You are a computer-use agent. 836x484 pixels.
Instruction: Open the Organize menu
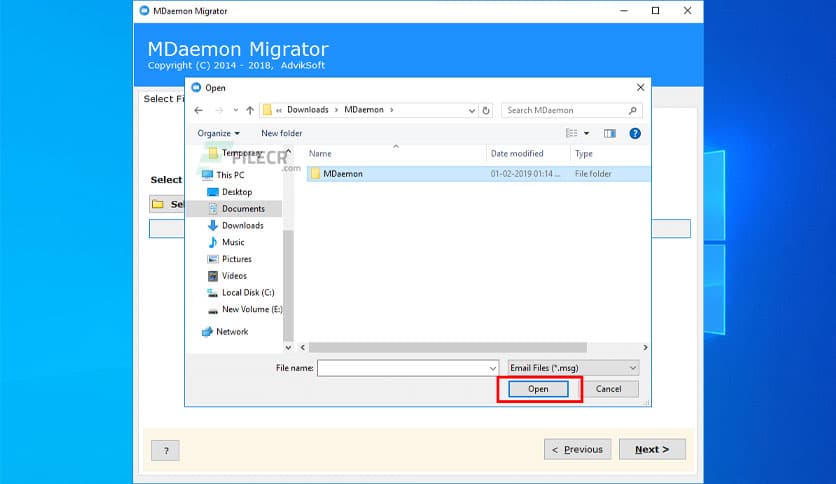[x=218, y=133]
